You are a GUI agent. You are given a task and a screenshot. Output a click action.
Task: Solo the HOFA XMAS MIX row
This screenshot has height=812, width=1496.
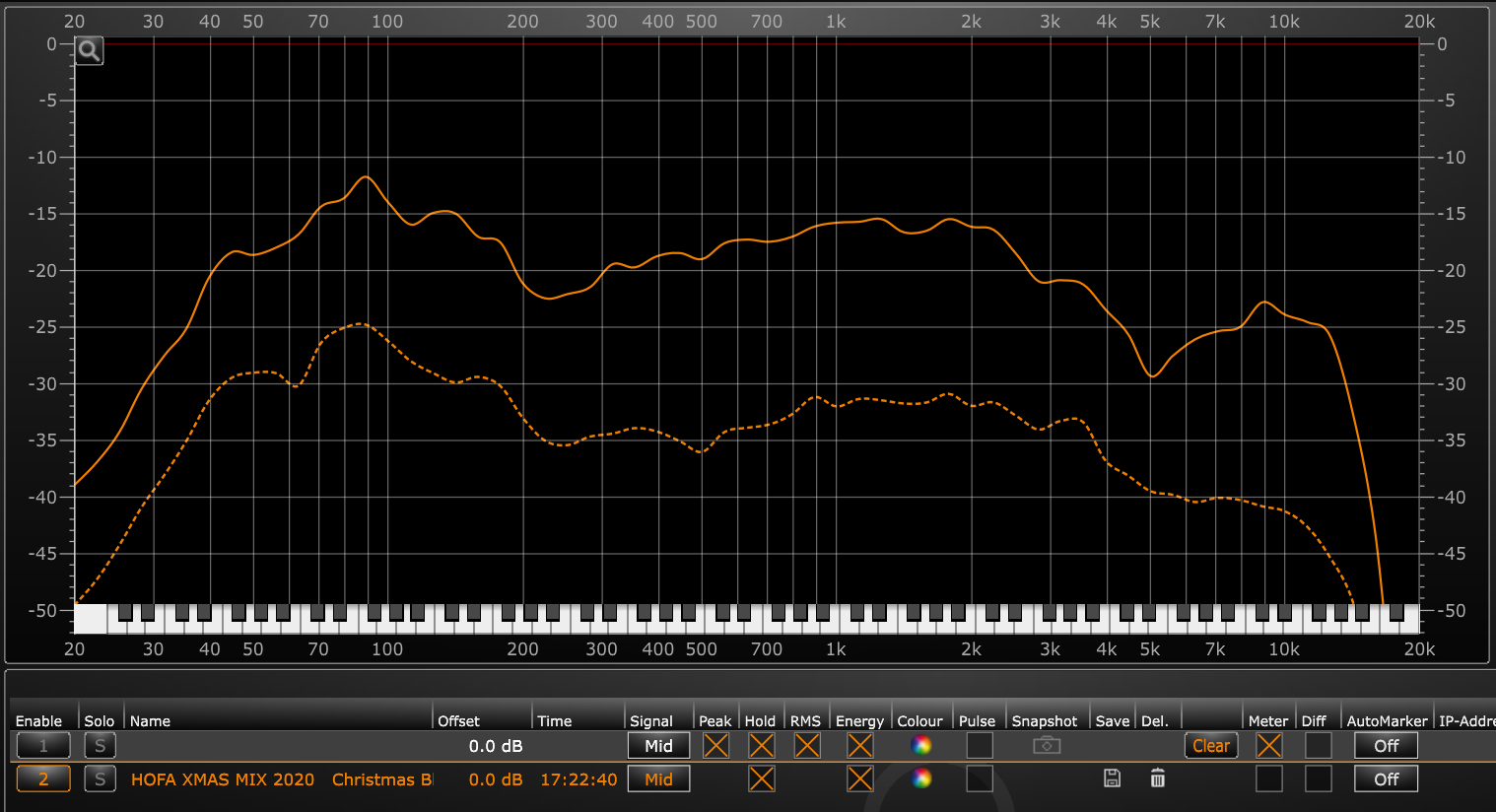tap(100, 779)
